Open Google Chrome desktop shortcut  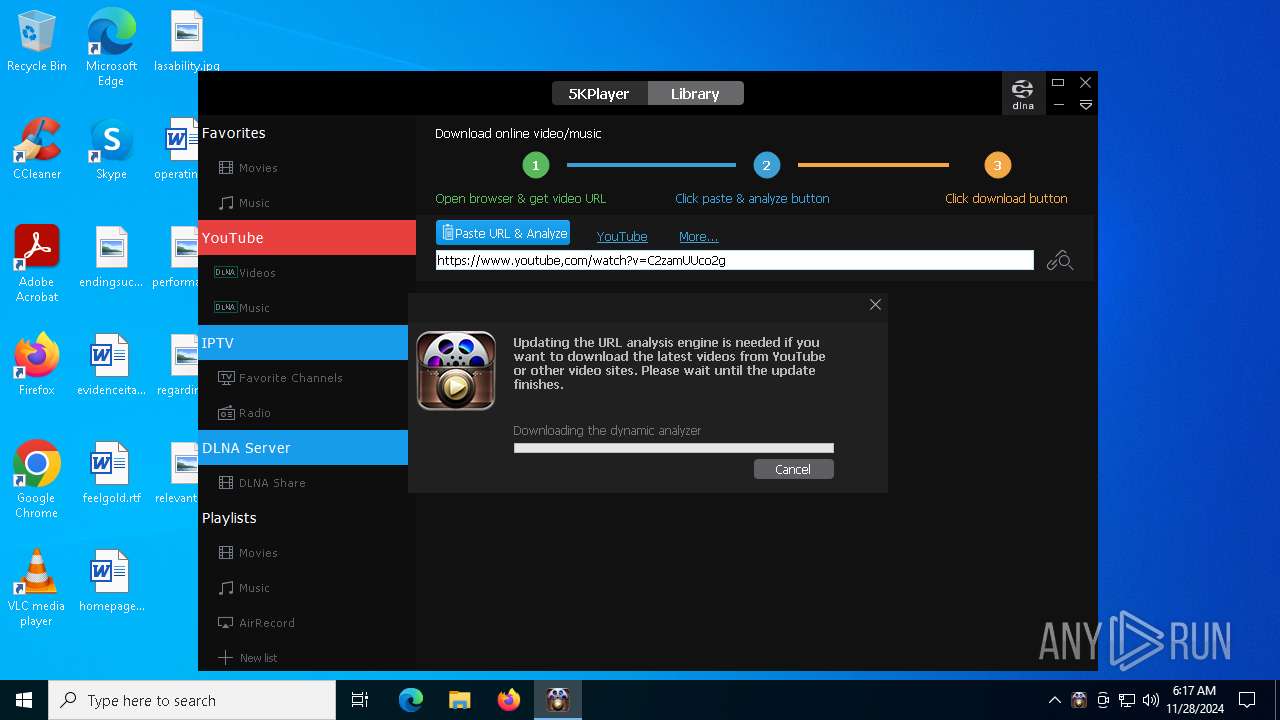pyautogui.click(x=37, y=480)
